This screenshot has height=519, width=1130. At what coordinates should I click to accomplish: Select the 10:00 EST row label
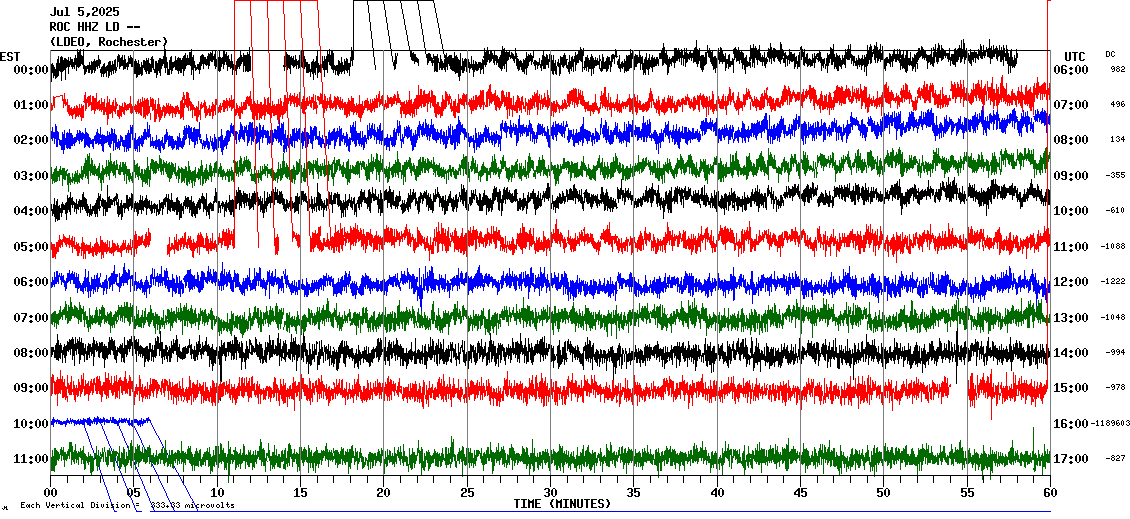point(31,424)
